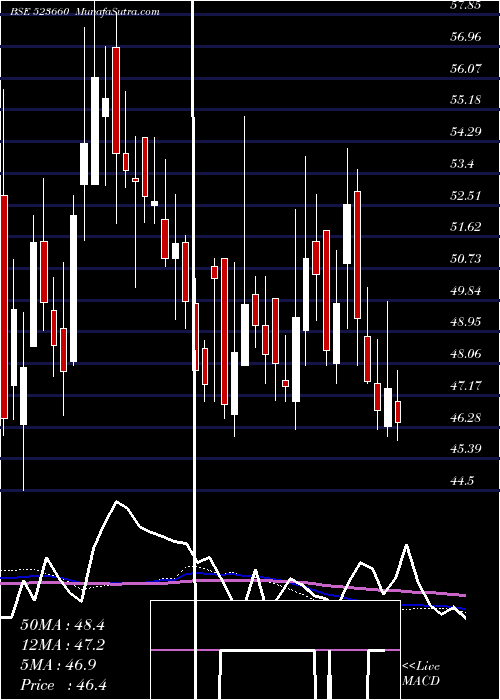Click the 52.51 price axis label
Image resolution: width=500 pixels, height=700 pixels.
[466, 196]
